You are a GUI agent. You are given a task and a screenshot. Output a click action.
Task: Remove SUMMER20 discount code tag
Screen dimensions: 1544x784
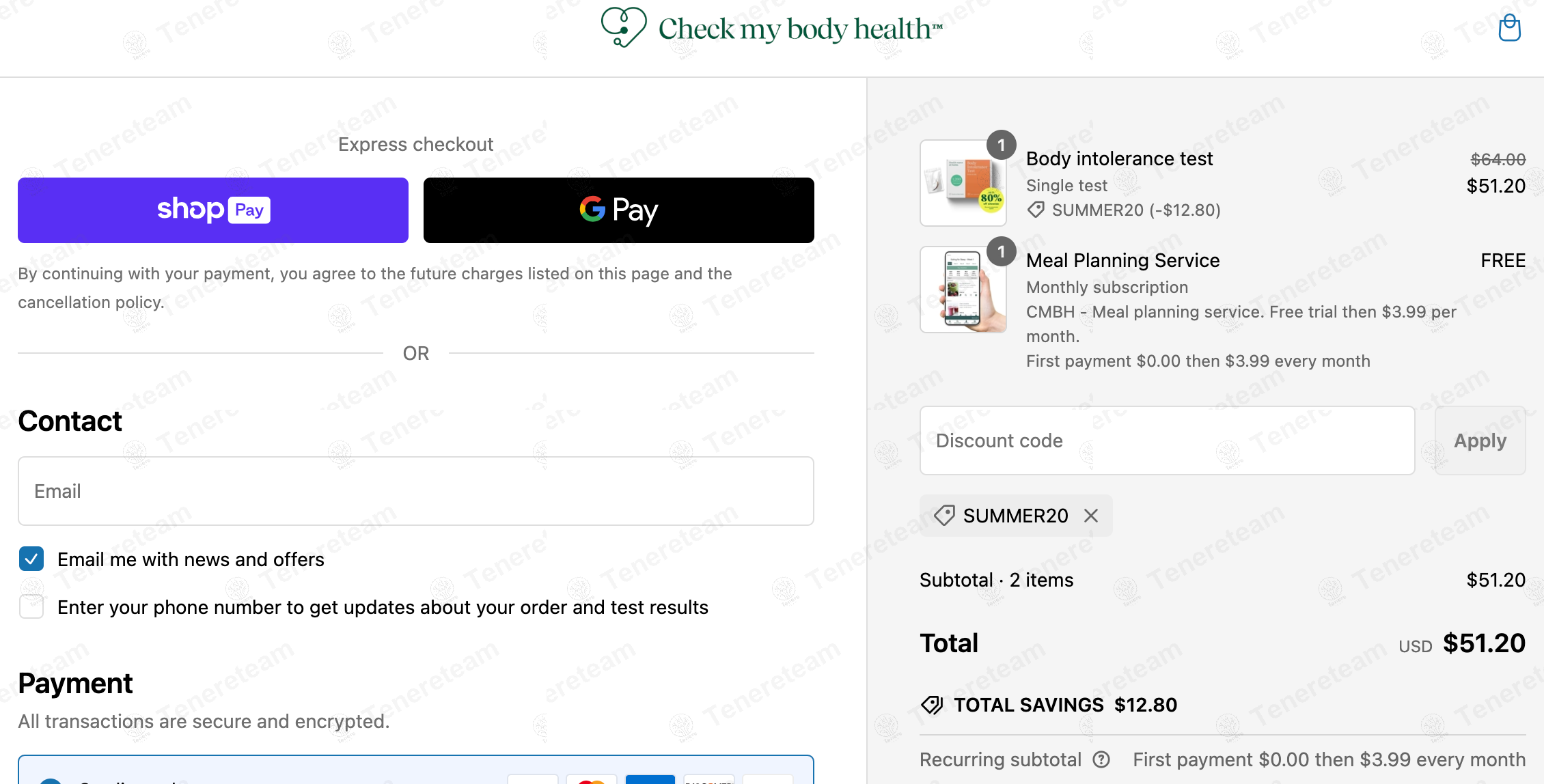pos(1091,516)
